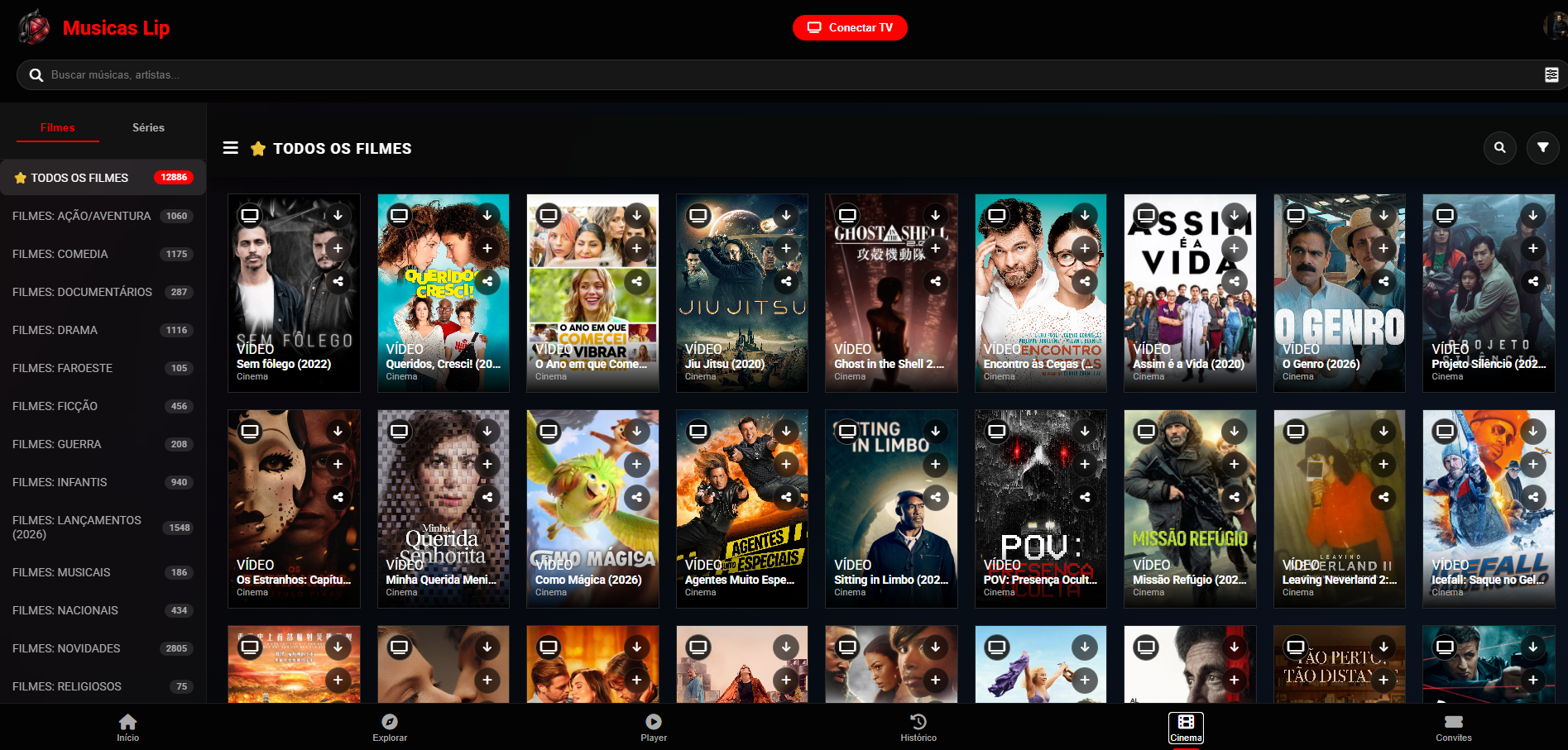Image resolution: width=1568 pixels, height=750 pixels.
Task: Download Os Estranhos: Capítulo with arrow icon
Action: 338,431
